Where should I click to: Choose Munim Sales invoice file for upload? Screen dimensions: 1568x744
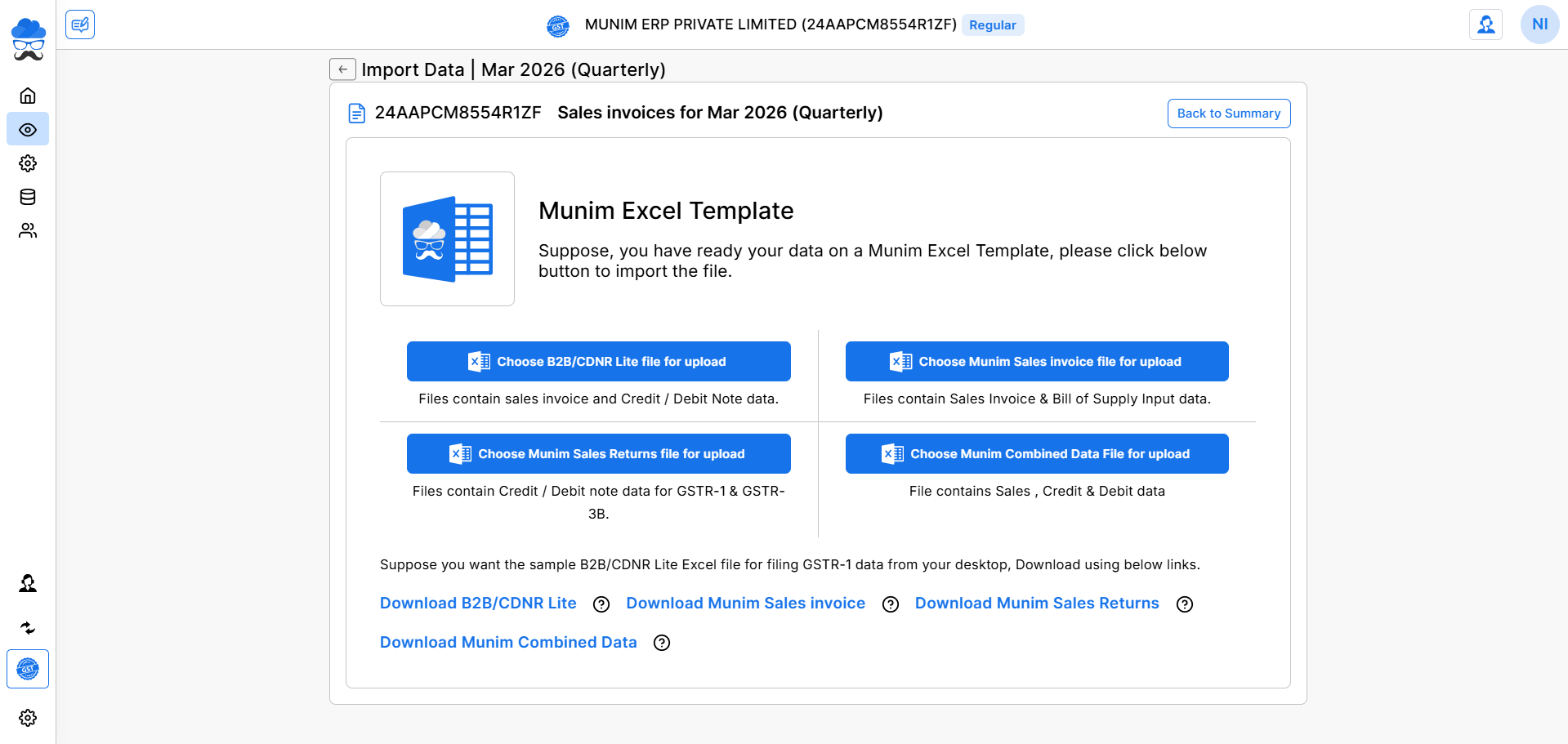pos(1036,362)
